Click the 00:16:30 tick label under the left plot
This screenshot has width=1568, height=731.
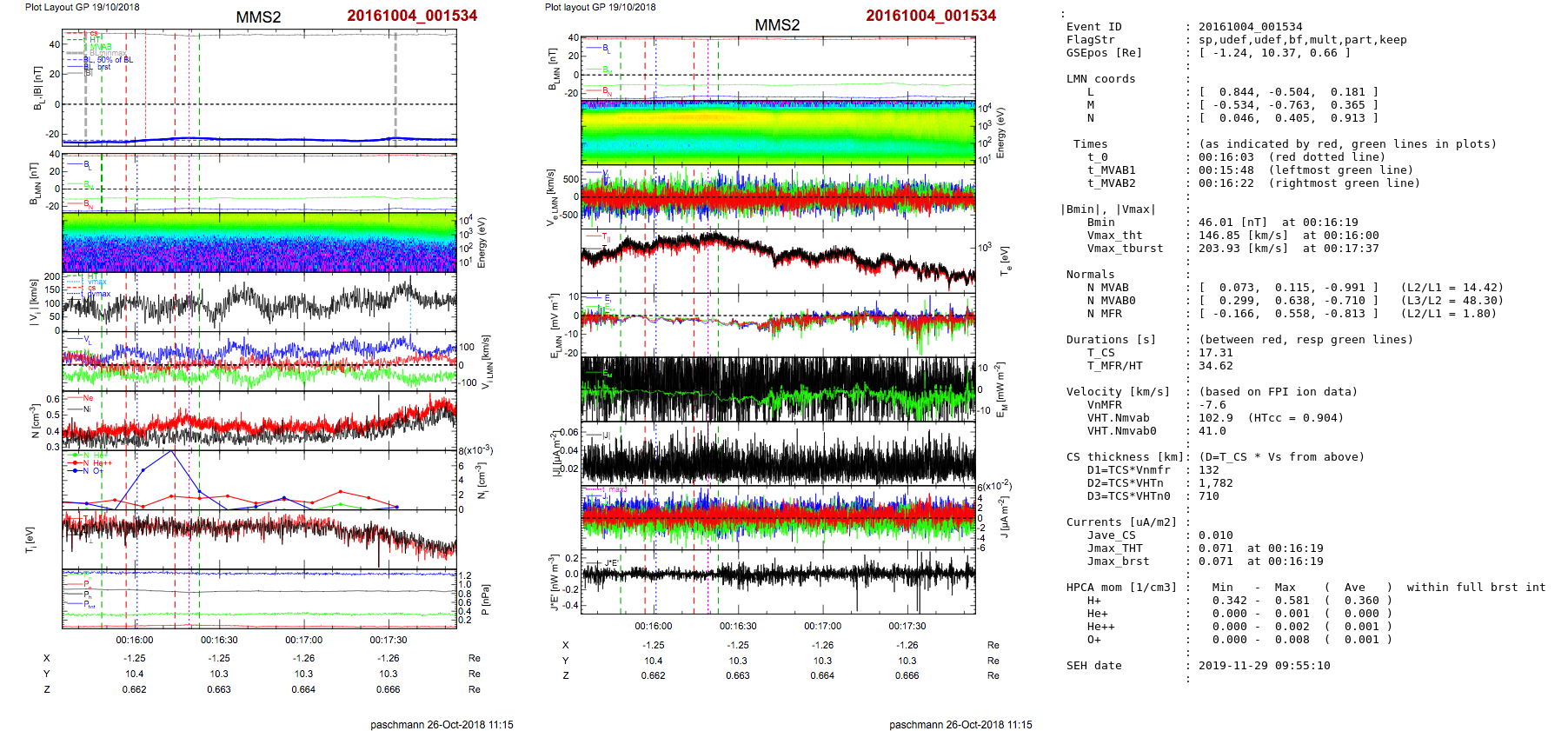[x=219, y=640]
